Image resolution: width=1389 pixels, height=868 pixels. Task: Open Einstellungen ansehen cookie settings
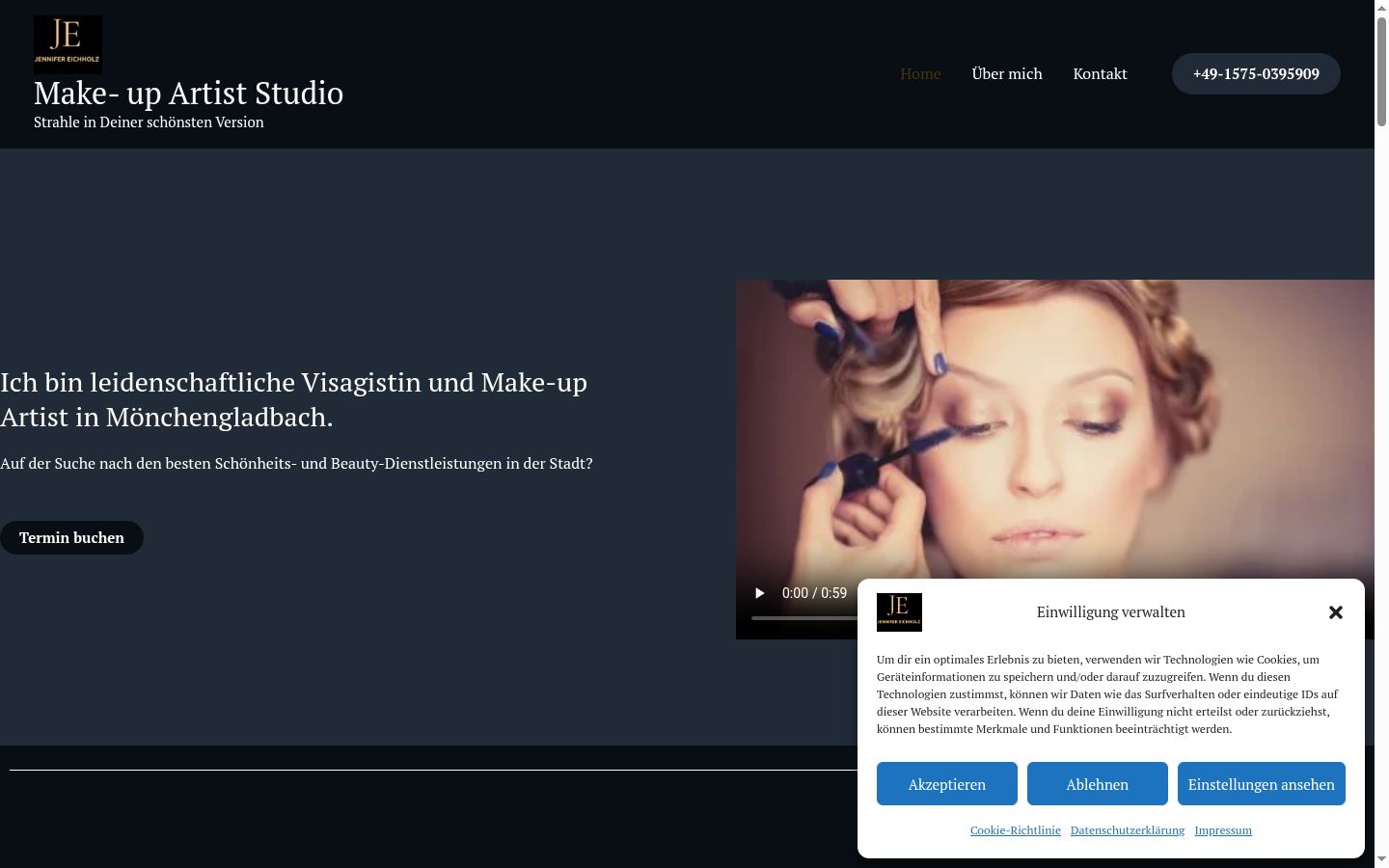pyautogui.click(x=1262, y=784)
